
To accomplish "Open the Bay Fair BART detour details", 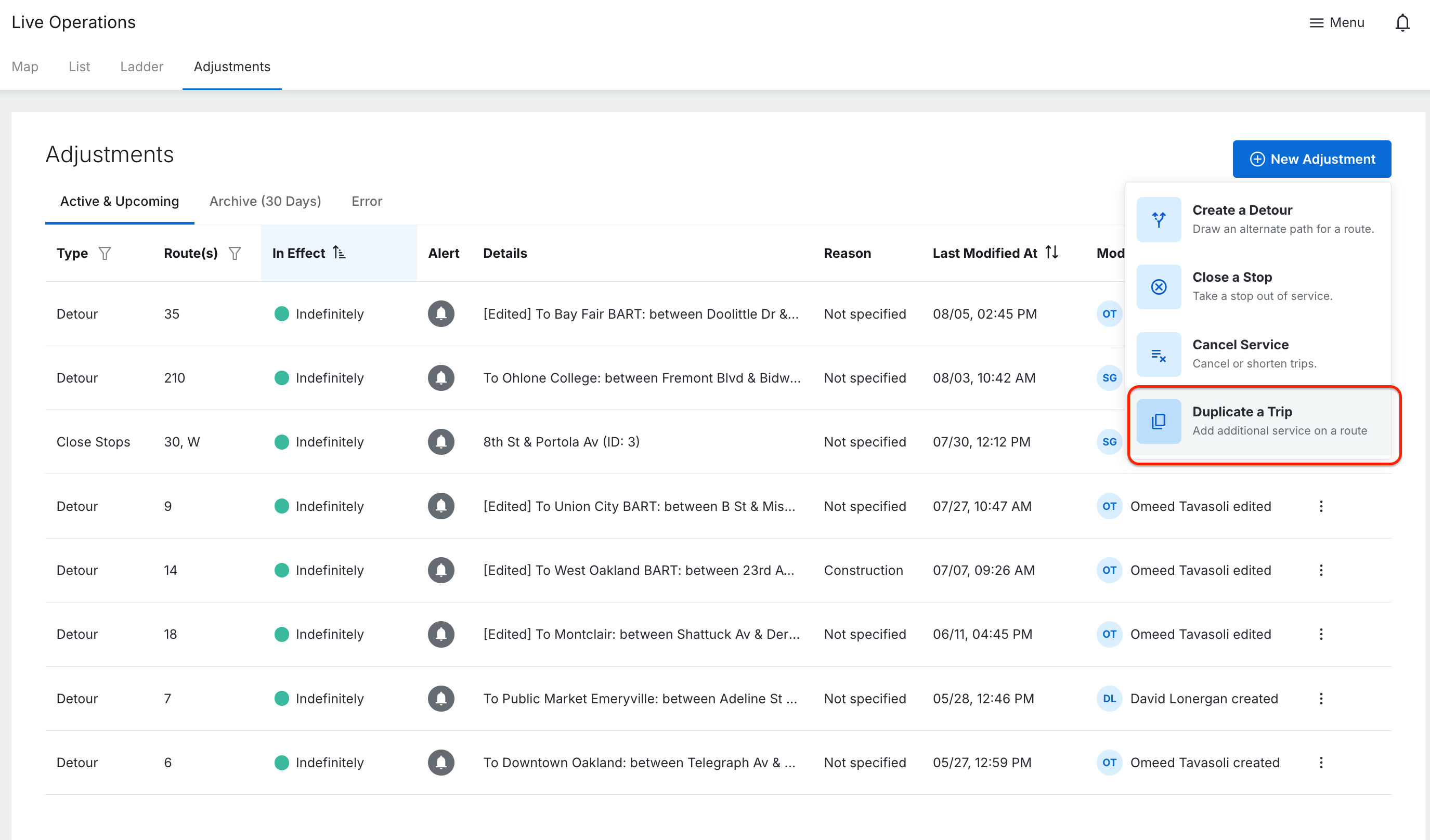I will click(x=641, y=313).
